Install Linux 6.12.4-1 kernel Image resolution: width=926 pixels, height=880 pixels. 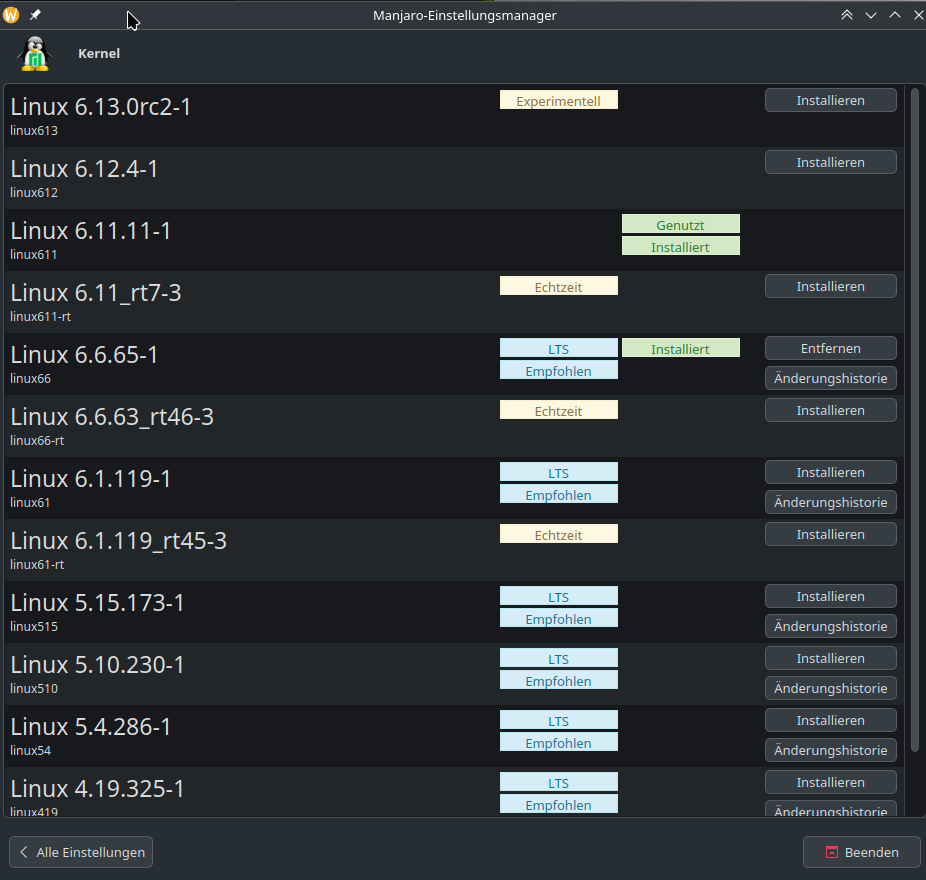[x=830, y=162]
